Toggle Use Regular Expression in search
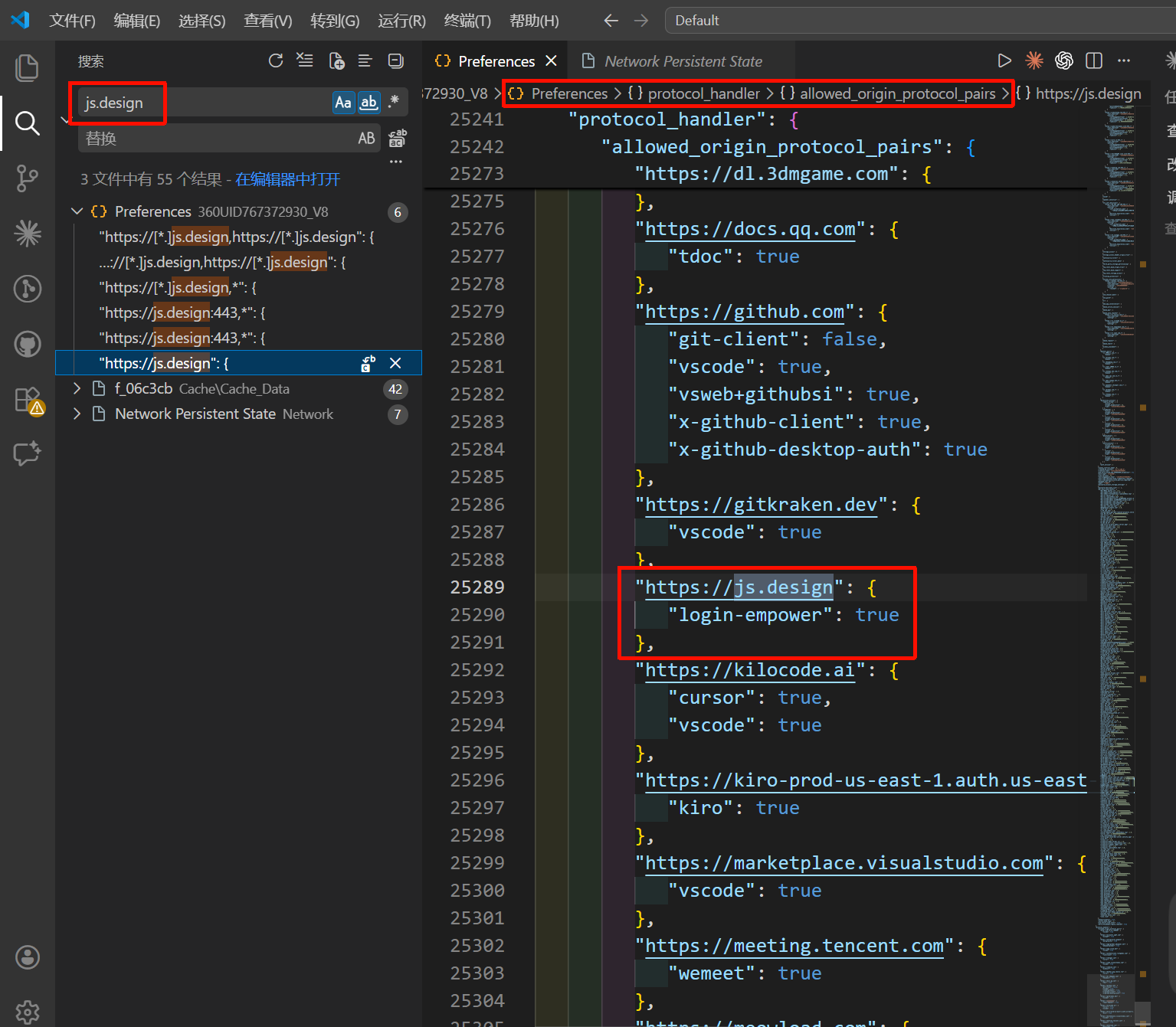Viewport: 1176px width, 1027px height. click(394, 103)
